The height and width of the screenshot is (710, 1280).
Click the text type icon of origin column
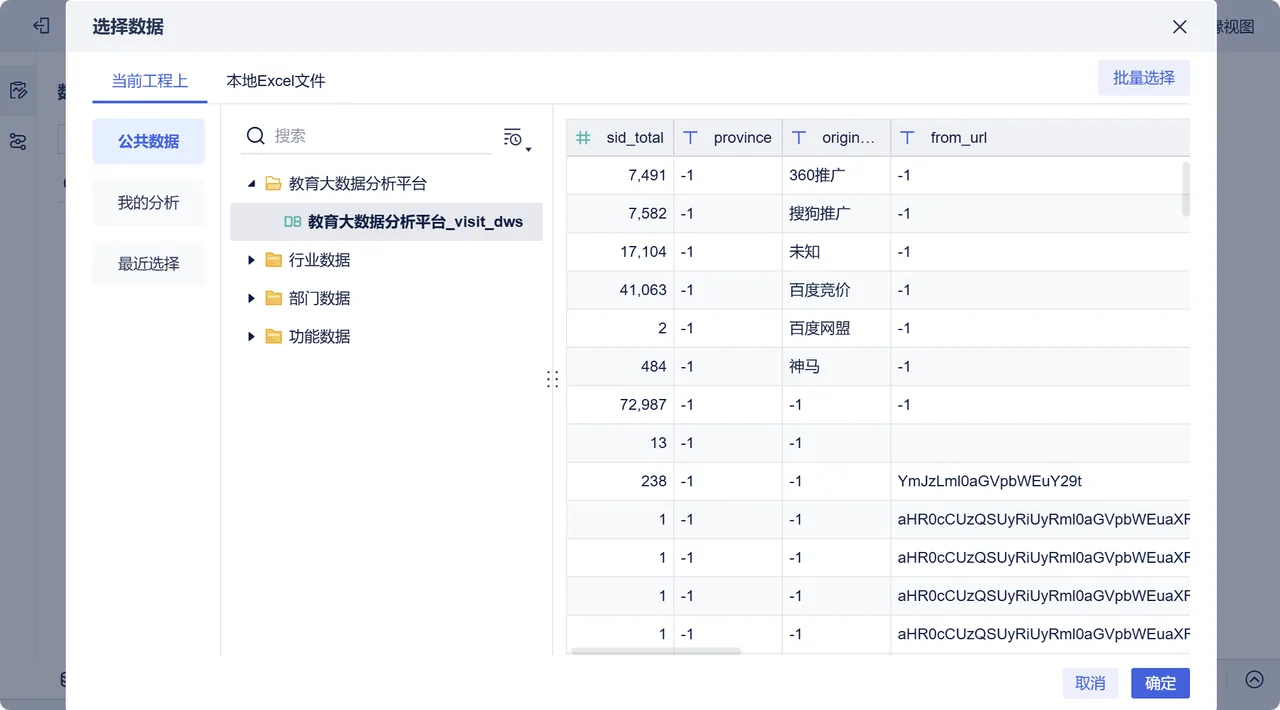coord(799,138)
